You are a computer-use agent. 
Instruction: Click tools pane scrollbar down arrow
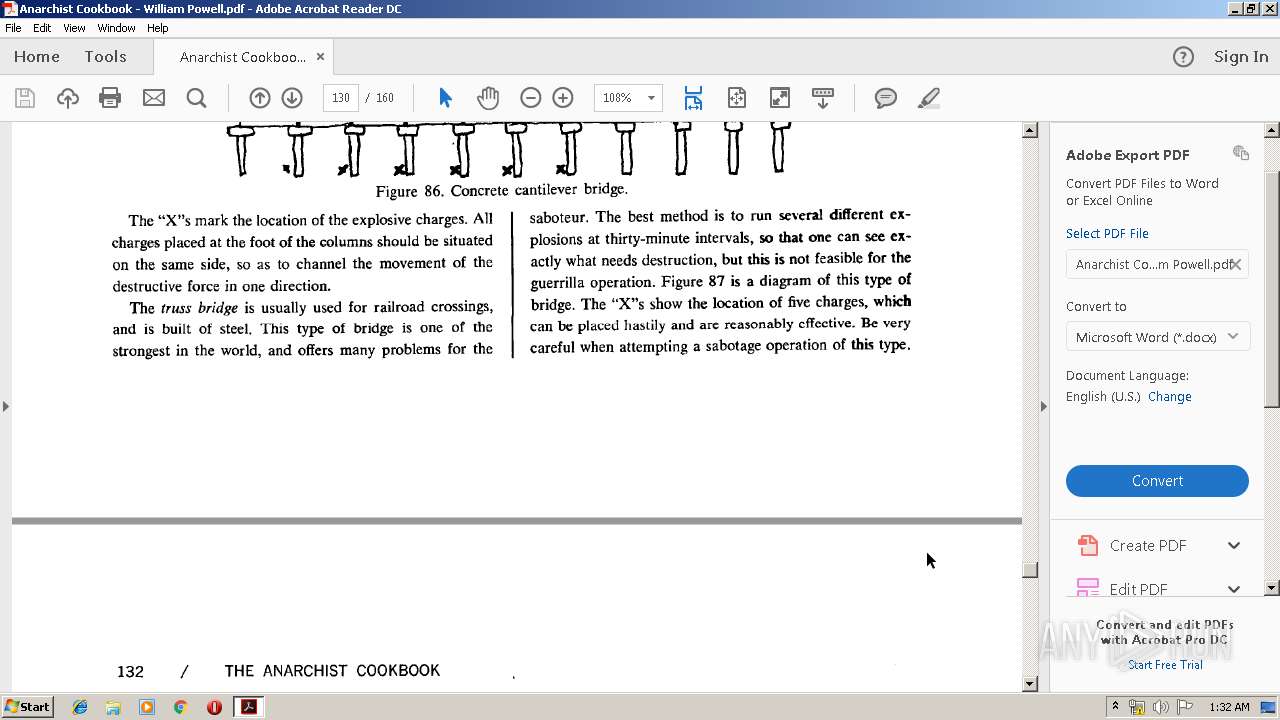point(1272,588)
